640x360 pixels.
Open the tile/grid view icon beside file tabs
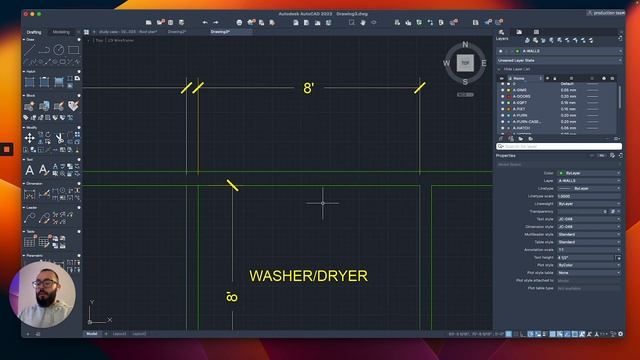(87, 32)
